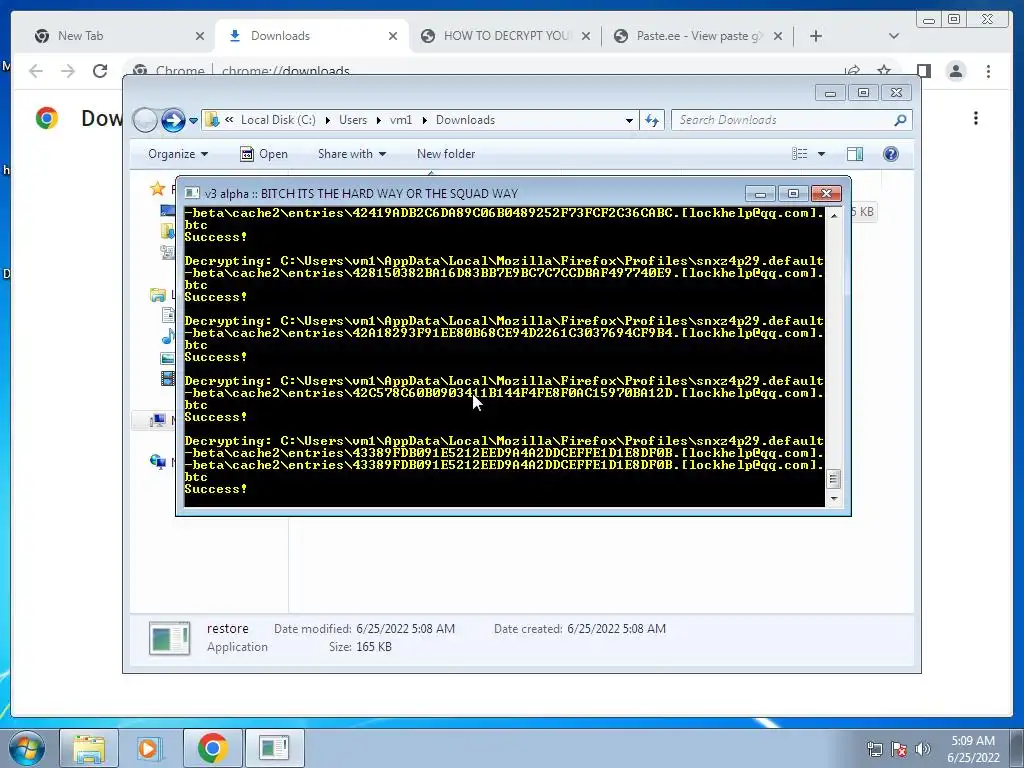The width and height of the screenshot is (1024, 768).
Task: Select Downloads in Explorer address bar
Action: pos(466,120)
